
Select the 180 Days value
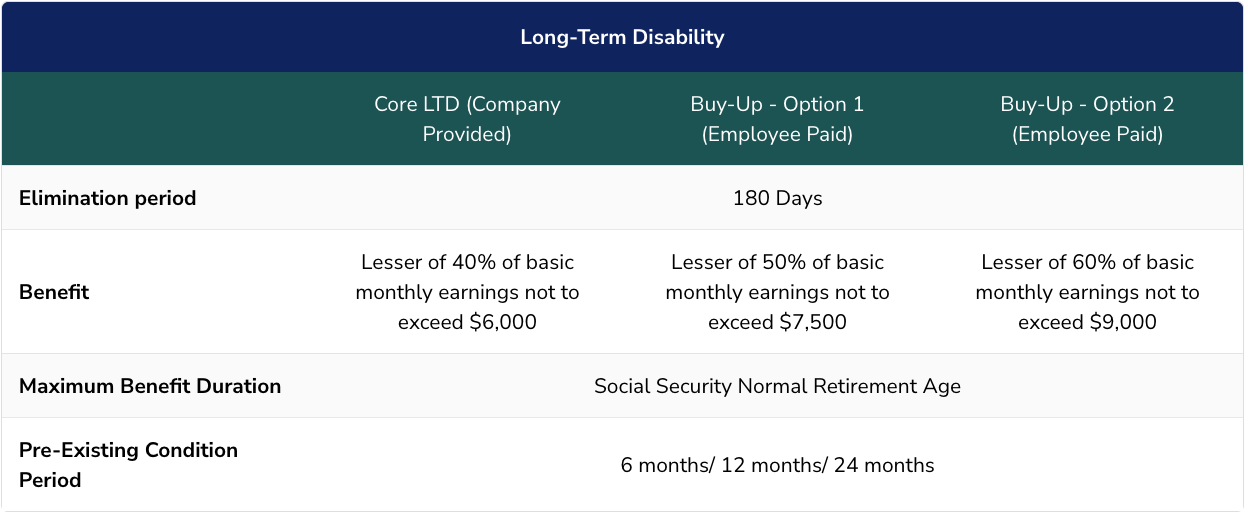(x=777, y=198)
